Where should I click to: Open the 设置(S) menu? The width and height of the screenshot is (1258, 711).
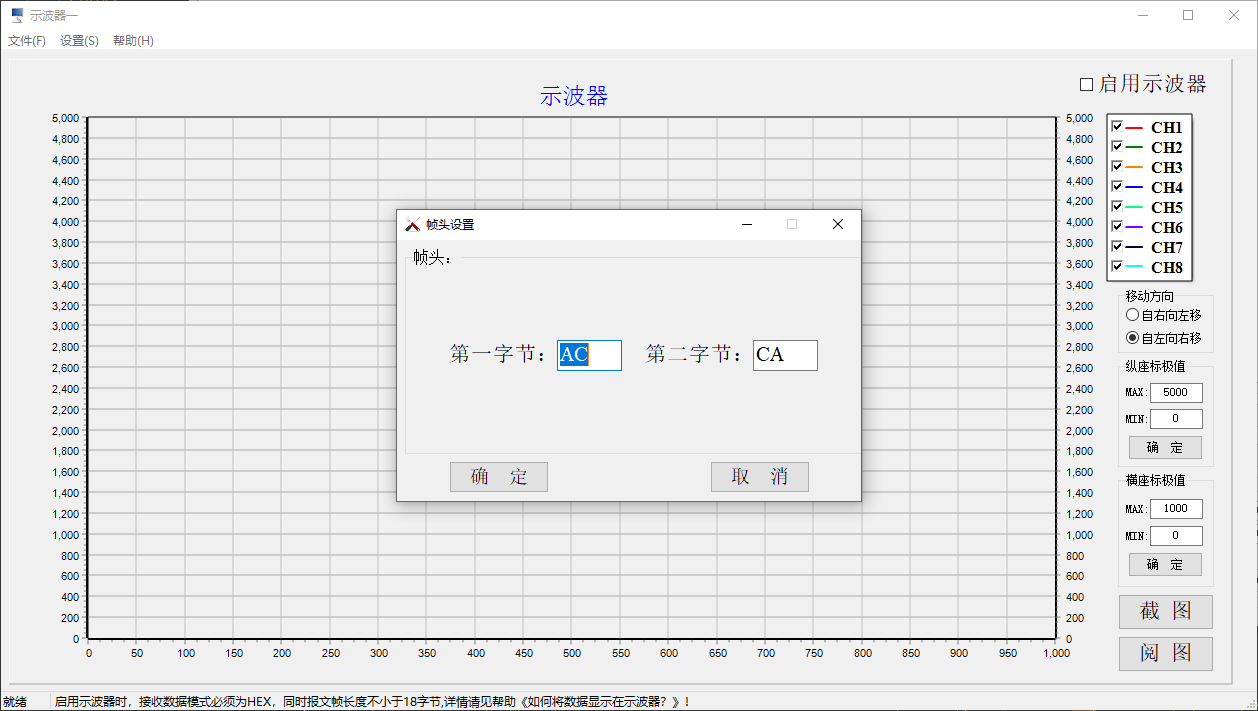[79, 41]
